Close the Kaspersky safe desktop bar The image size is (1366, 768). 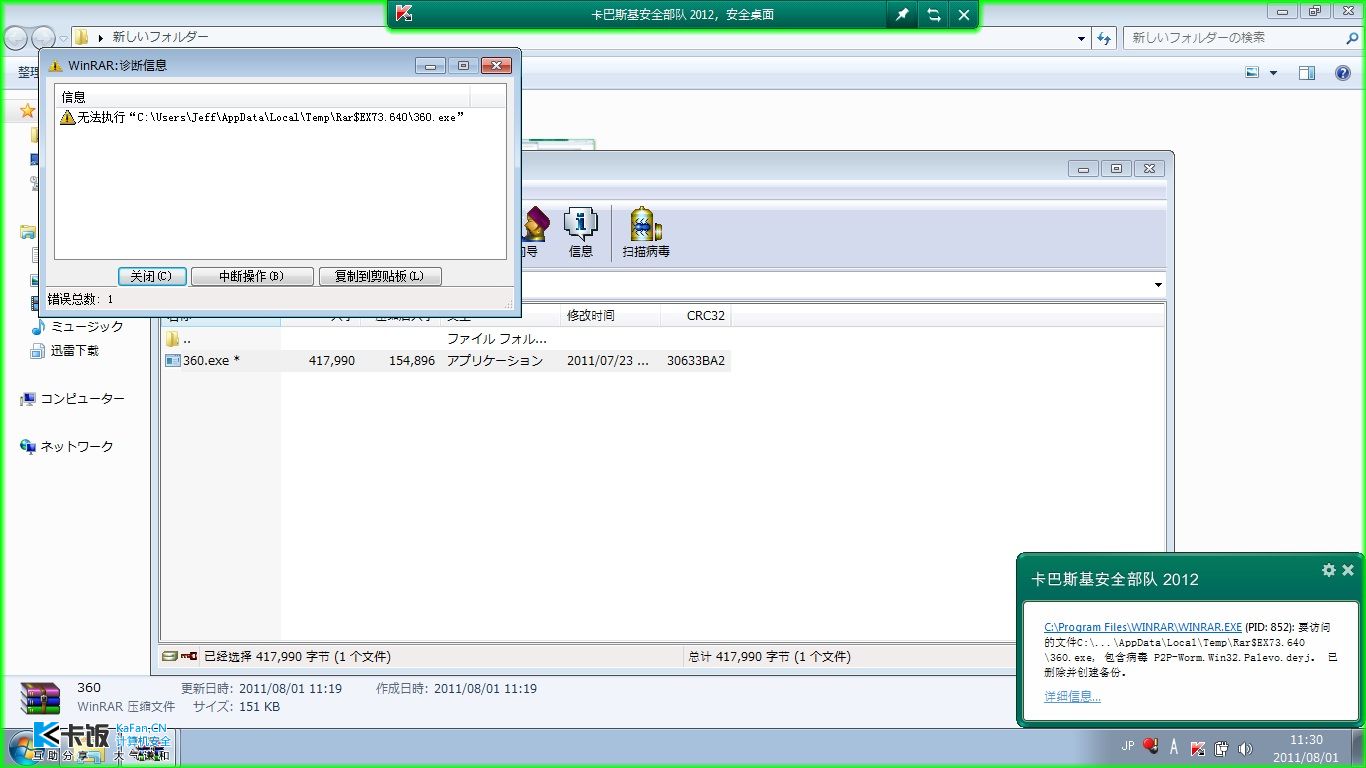963,15
